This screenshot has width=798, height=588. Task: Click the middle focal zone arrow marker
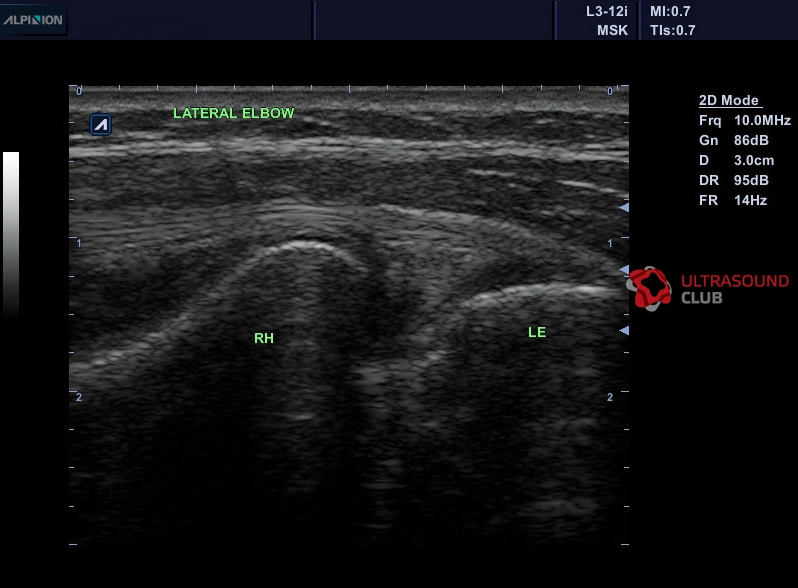624,269
